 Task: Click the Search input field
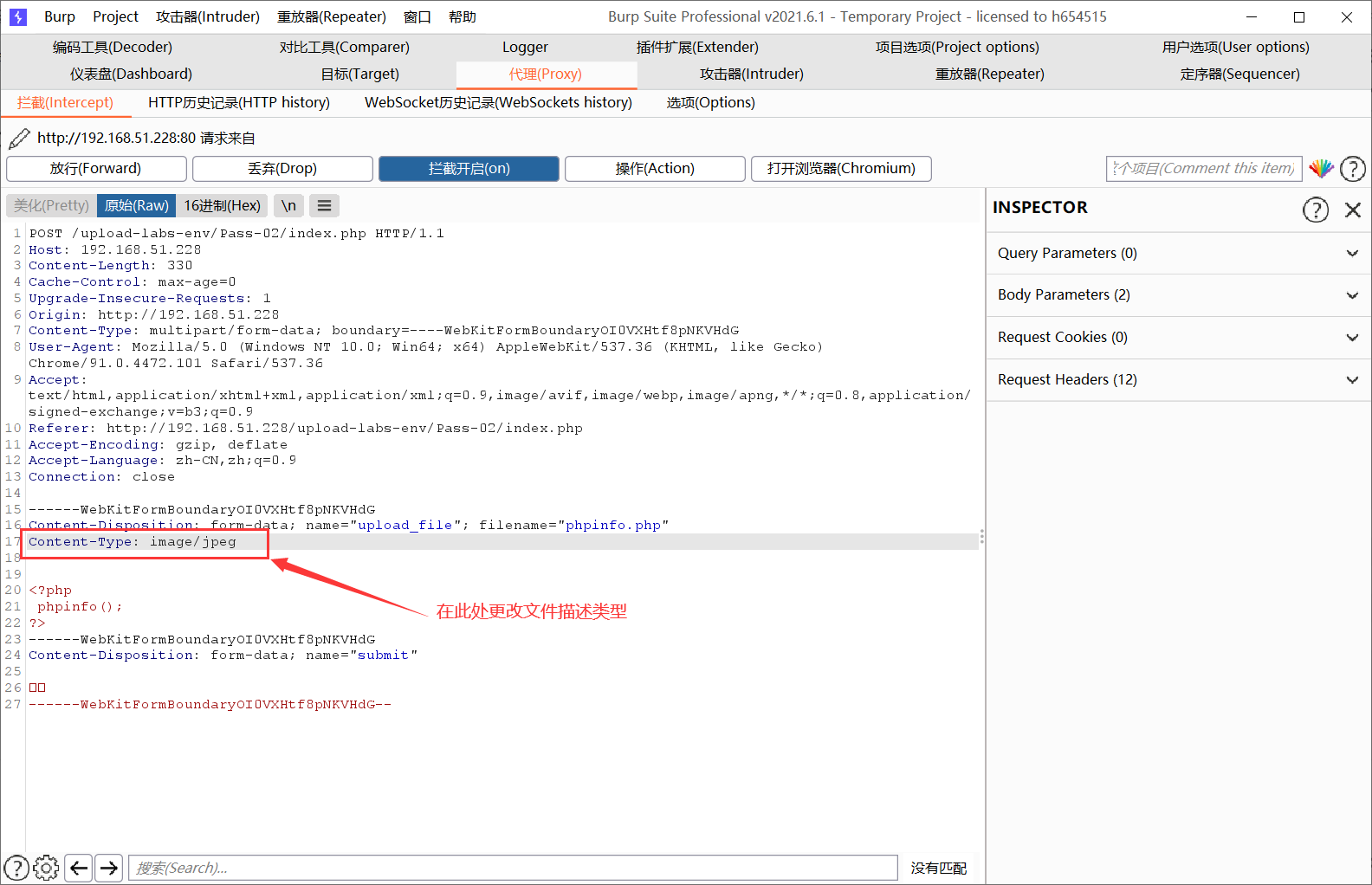pos(513,868)
